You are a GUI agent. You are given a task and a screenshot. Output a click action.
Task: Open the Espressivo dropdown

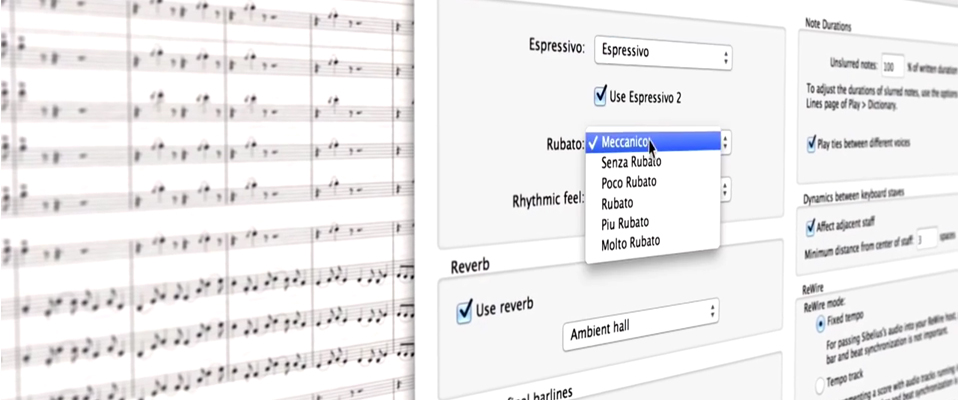tap(663, 53)
